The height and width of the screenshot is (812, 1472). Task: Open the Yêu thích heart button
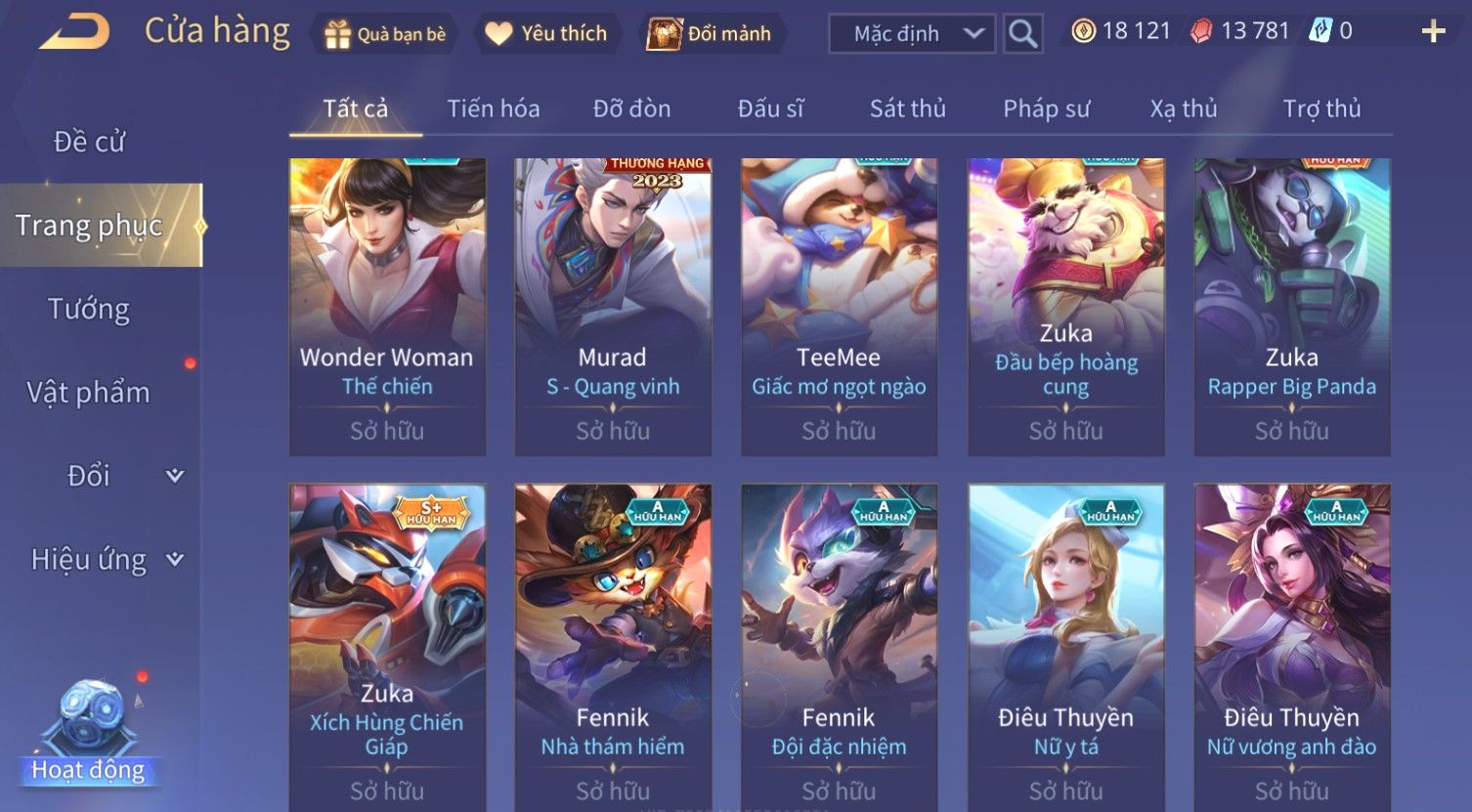point(547,34)
